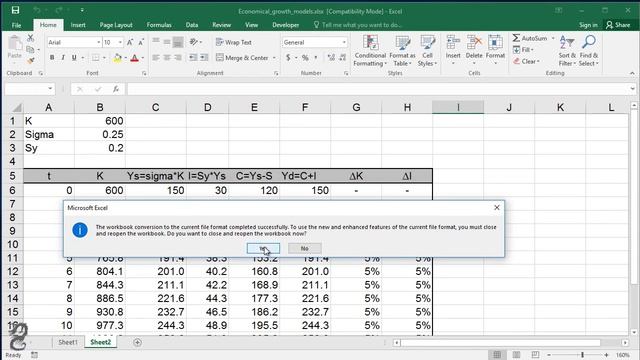This screenshot has width=640, height=360.
Task: Toggle Wrap Text
Action: (233, 42)
